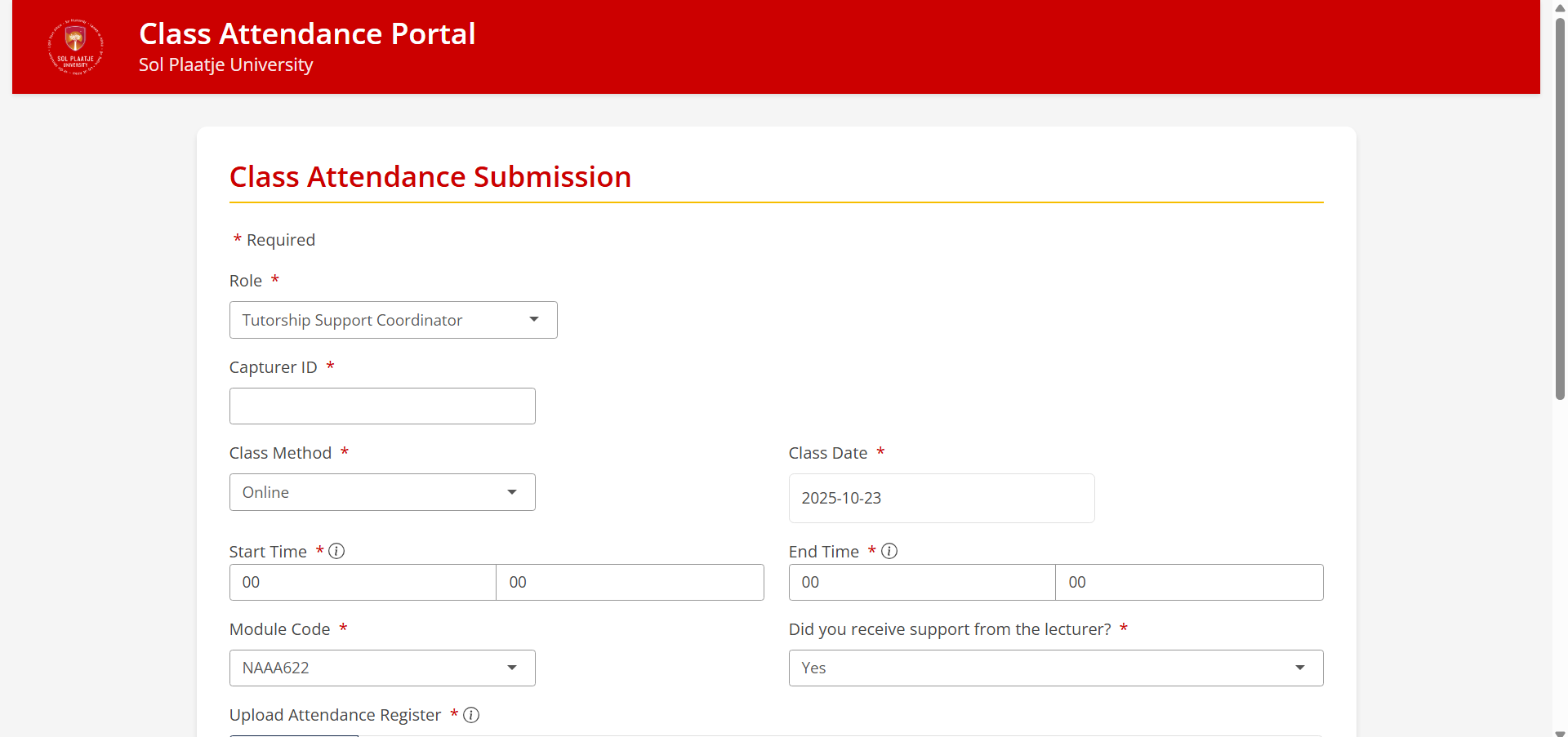Select the Start Time hour field

coord(363,582)
